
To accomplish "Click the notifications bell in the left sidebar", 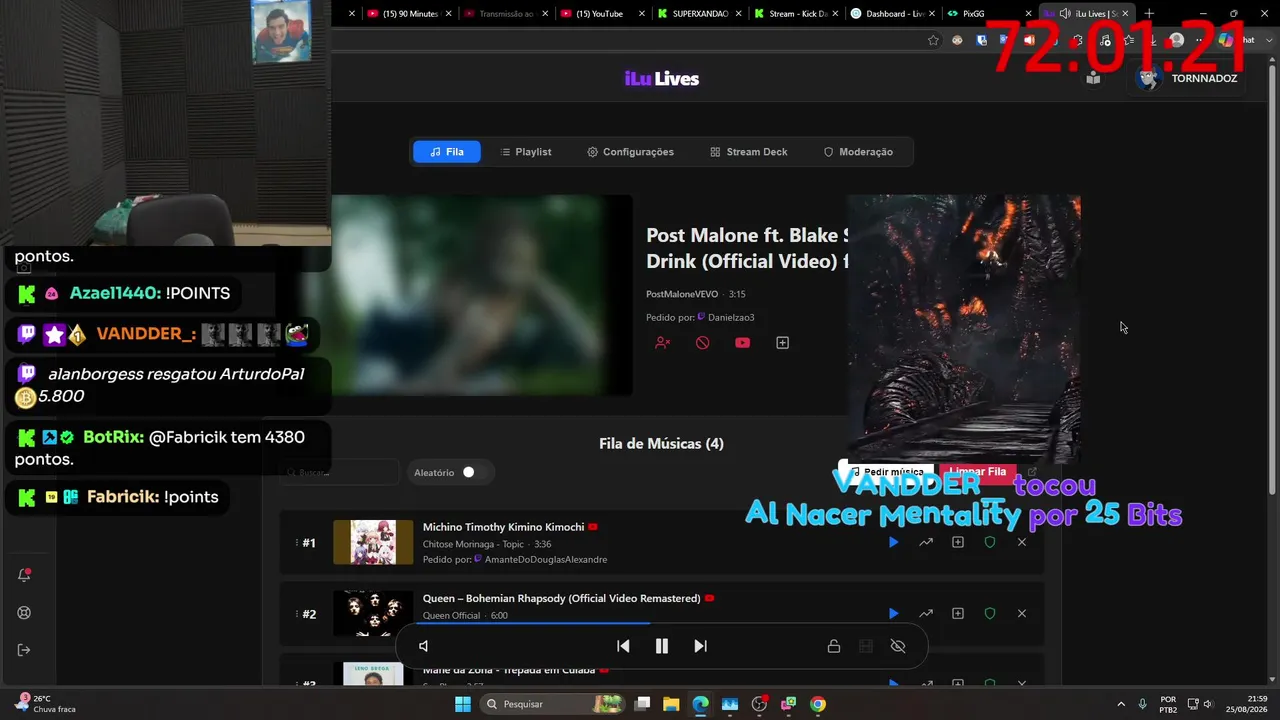I will point(25,575).
